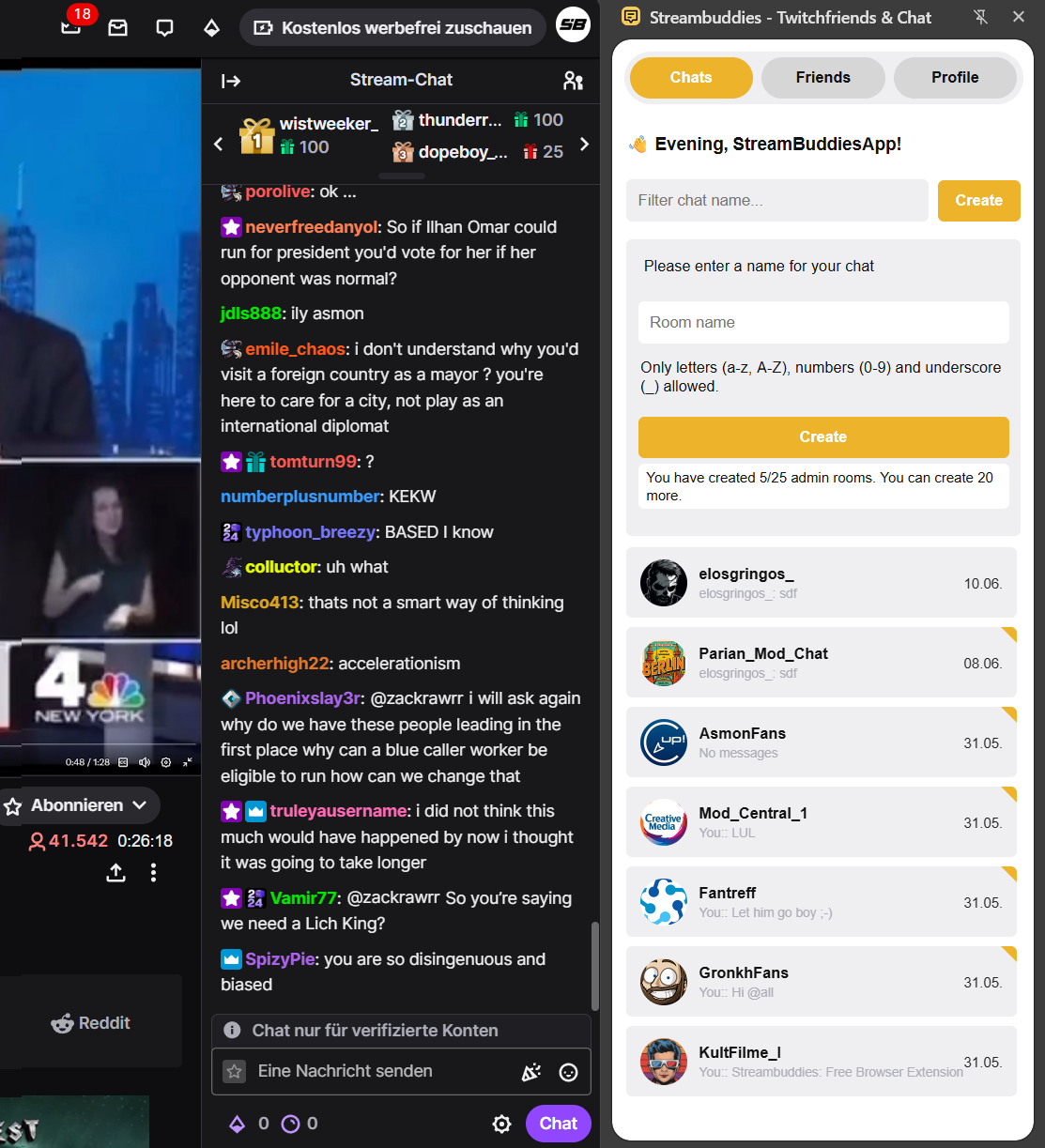The height and width of the screenshot is (1148, 1045).
Task: Toggle fullscreen on the video player
Action: coord(188,762)
